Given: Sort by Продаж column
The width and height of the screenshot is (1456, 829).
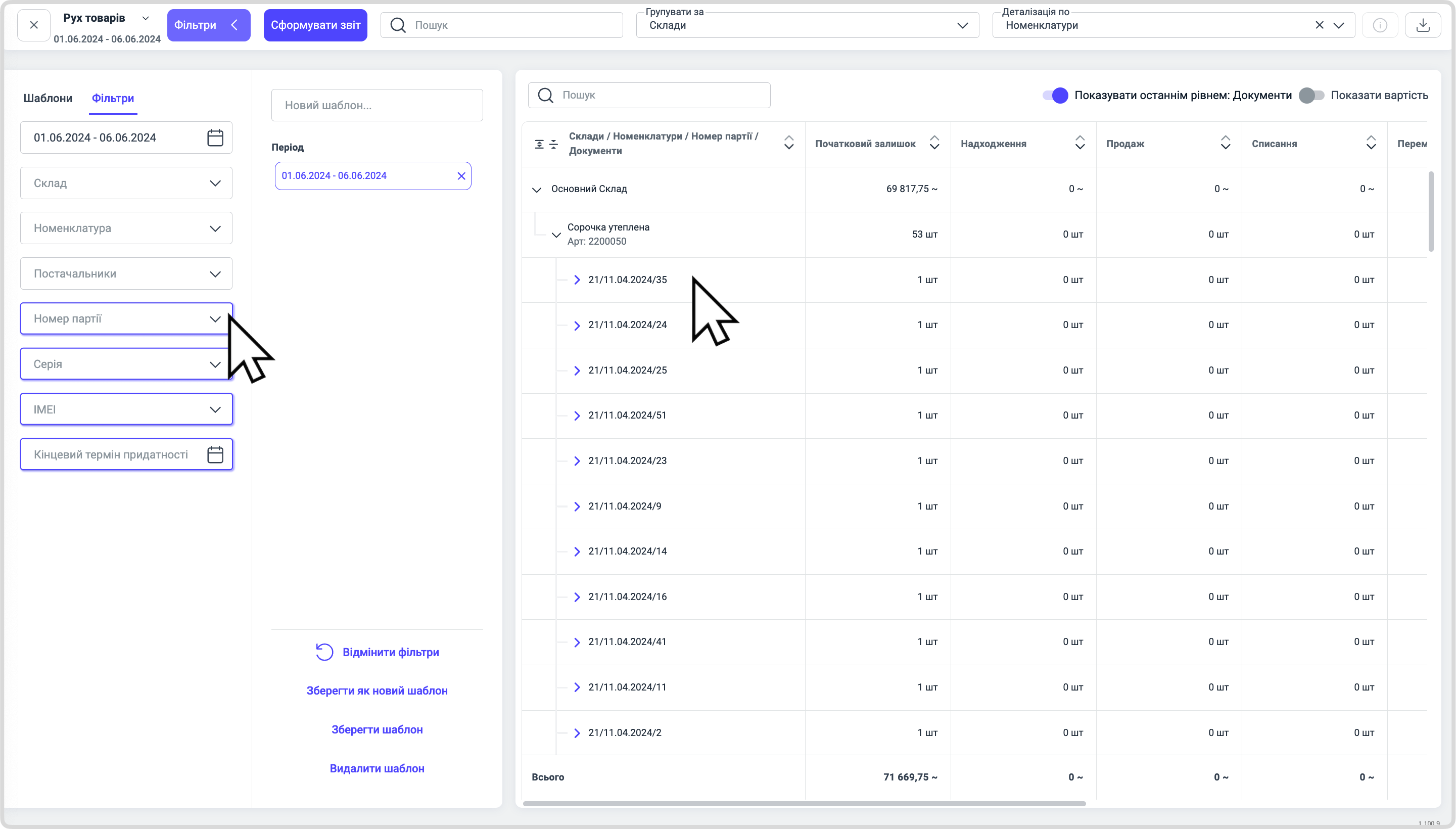Looking at the screenshot, I should (x=1226, y=143).
